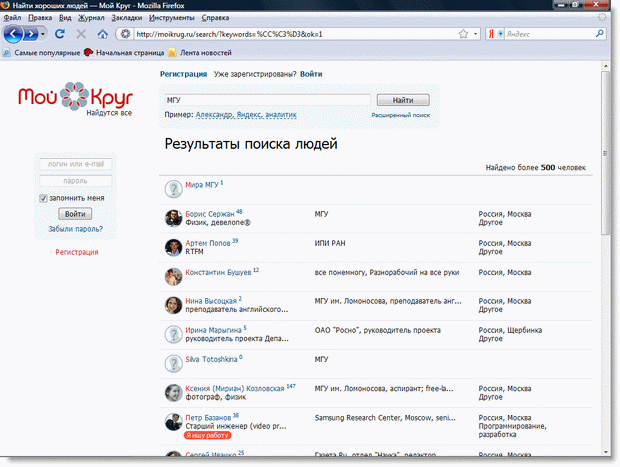Click the Я ищу работу badge
Image resolution: width=620 pixels, height=467 pixels.
click(208, 435)
